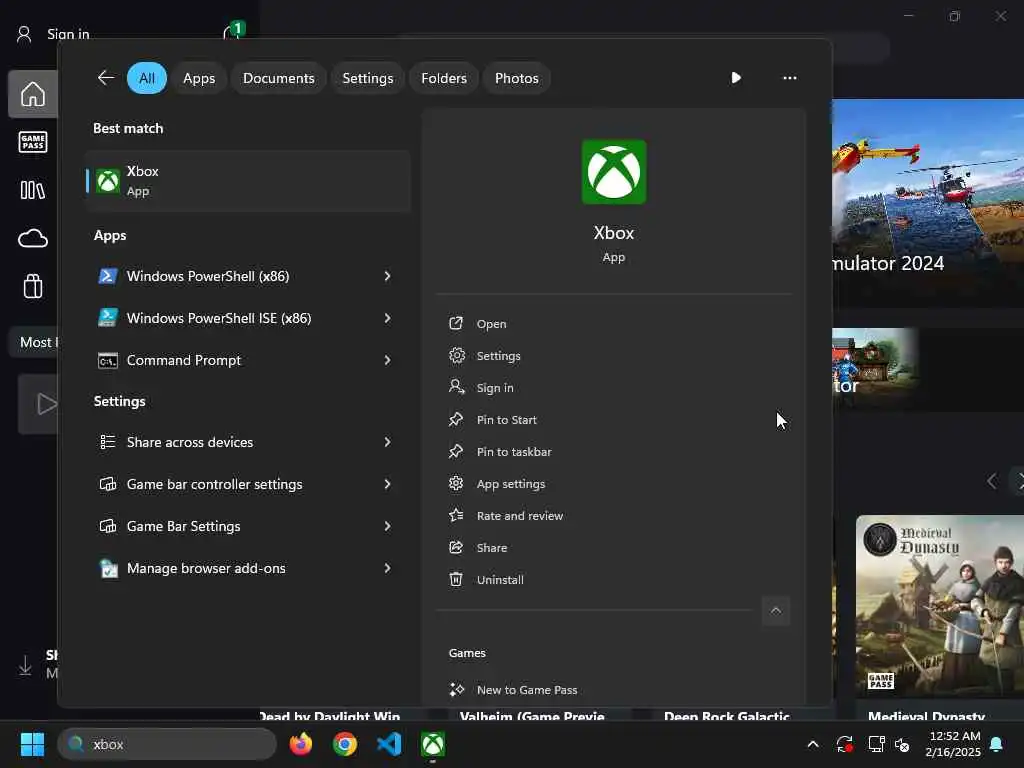Click the network tray icon
This screenshot has height=768, width=1024.
876,744
